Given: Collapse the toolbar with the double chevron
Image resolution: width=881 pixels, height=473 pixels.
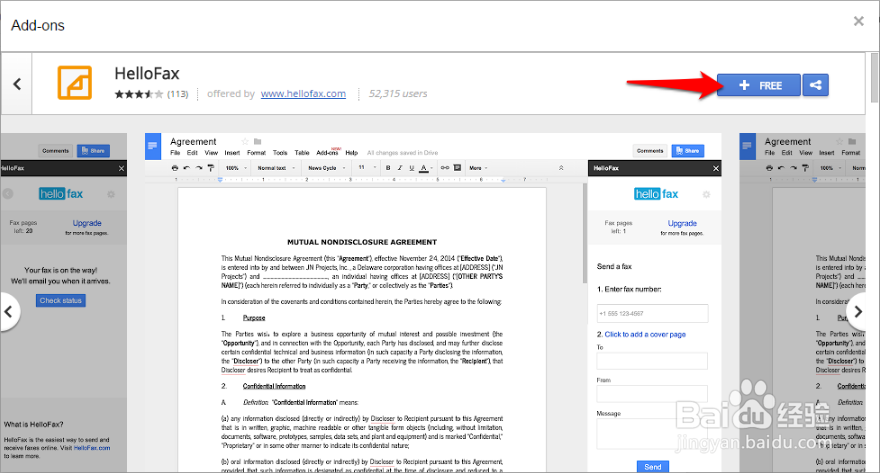Looking at the screenshot, I should click(x=561, y=168).
